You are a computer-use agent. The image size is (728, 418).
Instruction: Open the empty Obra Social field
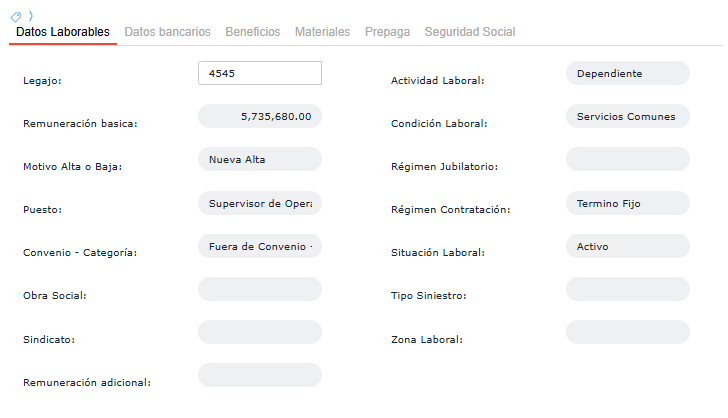260,290
